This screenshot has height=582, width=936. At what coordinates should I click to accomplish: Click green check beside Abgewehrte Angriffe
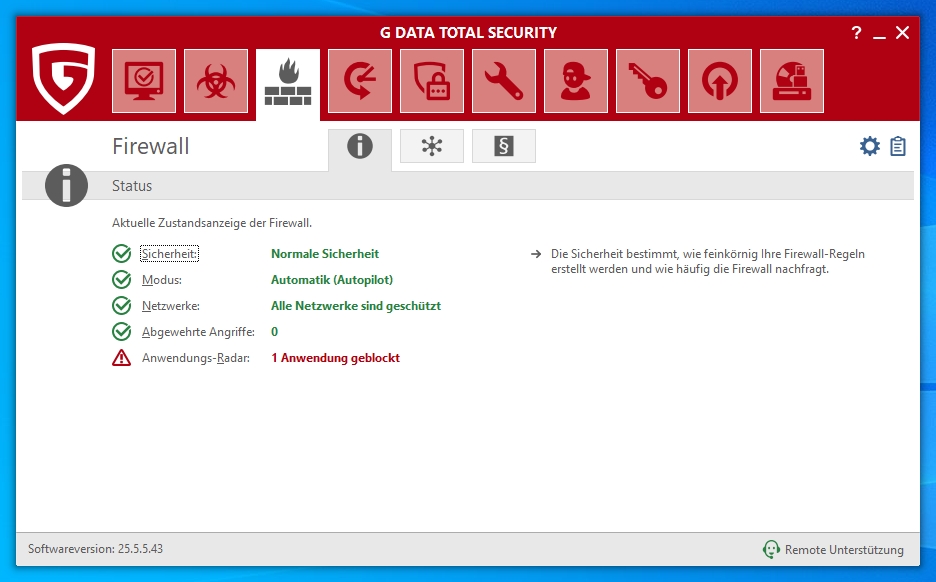[x=122, y=331]
